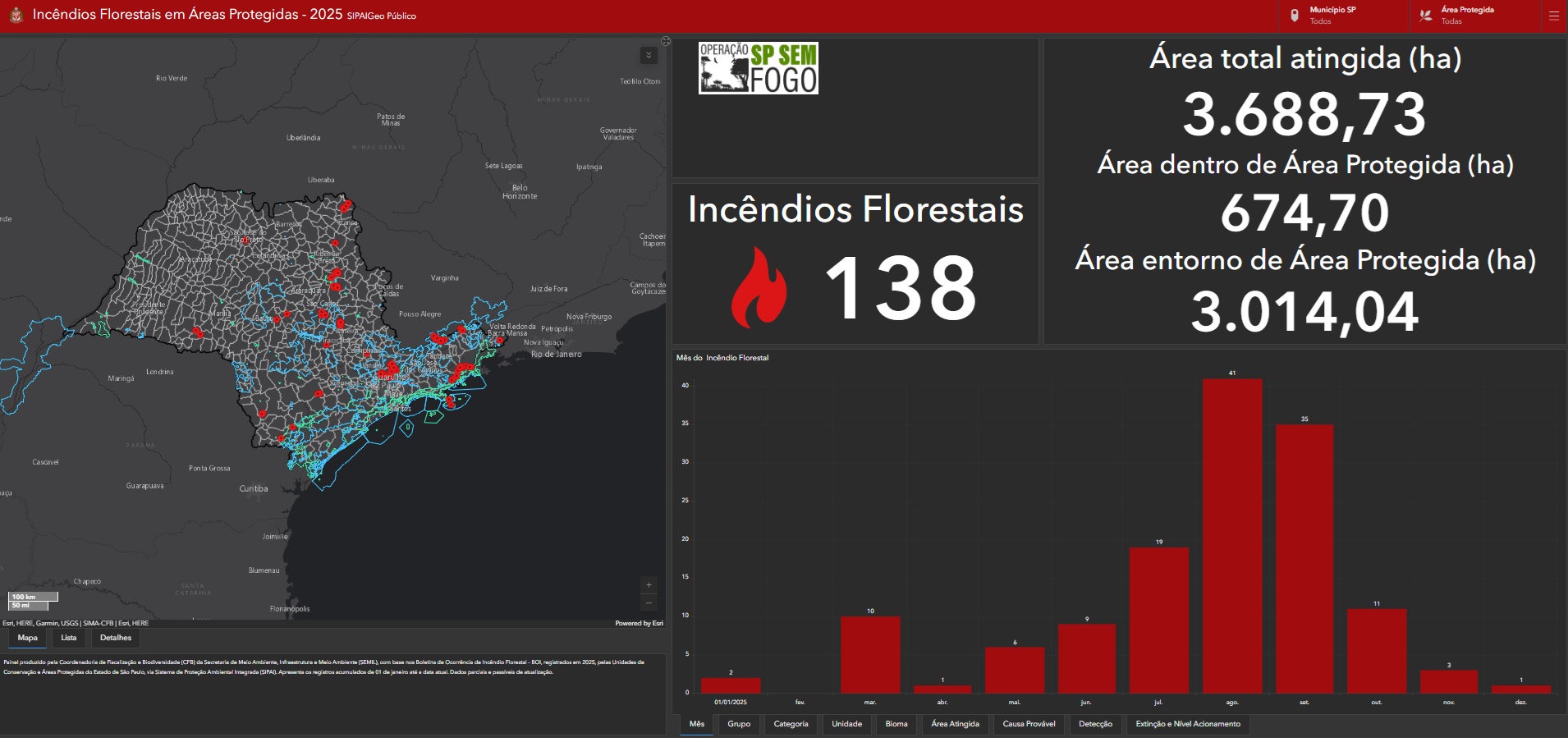Screen dimensions: 1568x742
Task: Click the panel description footnote text
Action: pos(324,666)
